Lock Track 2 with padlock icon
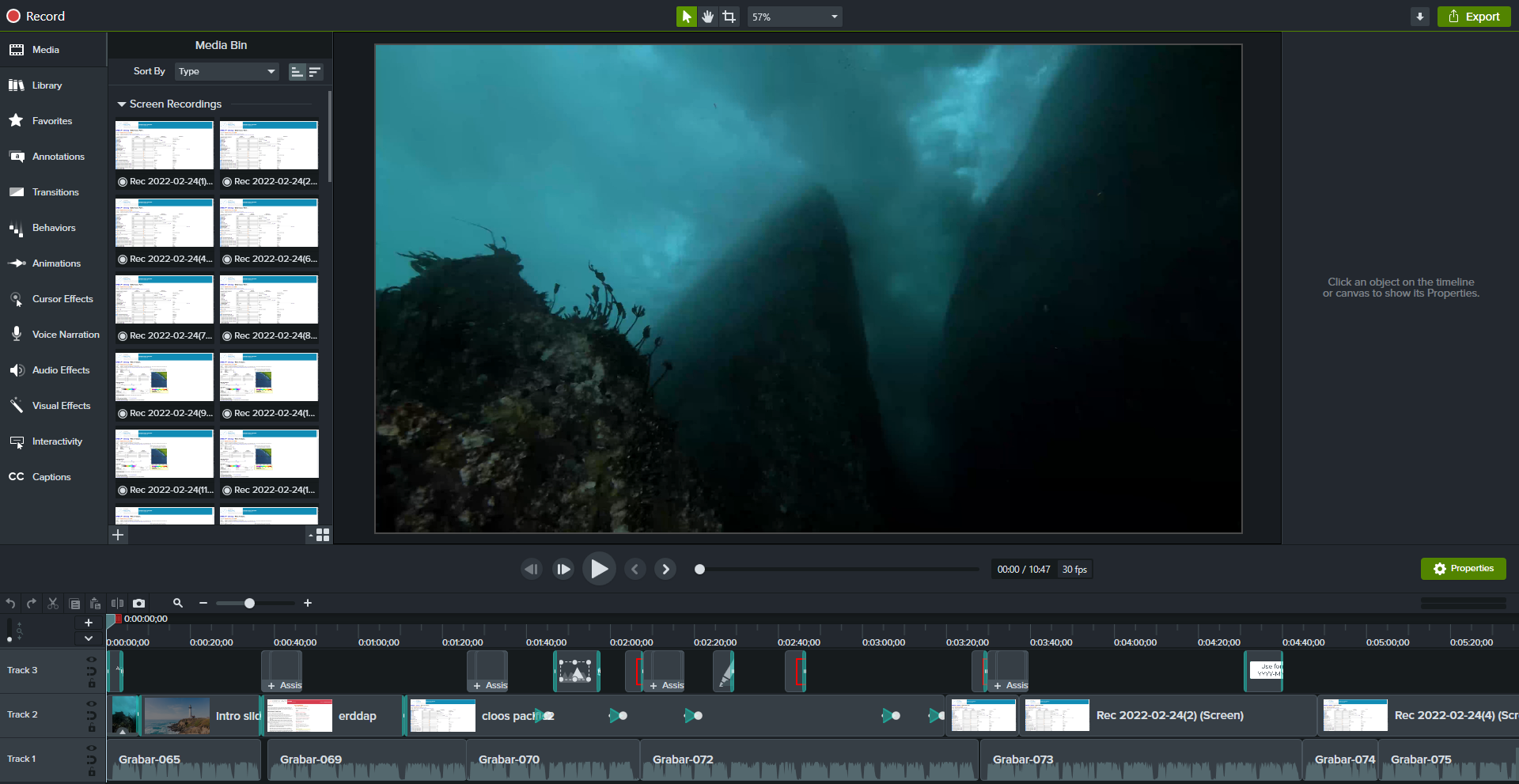The width and height of the screenshot is (1519, 784). pyautogui.click(x=92, y=728)
